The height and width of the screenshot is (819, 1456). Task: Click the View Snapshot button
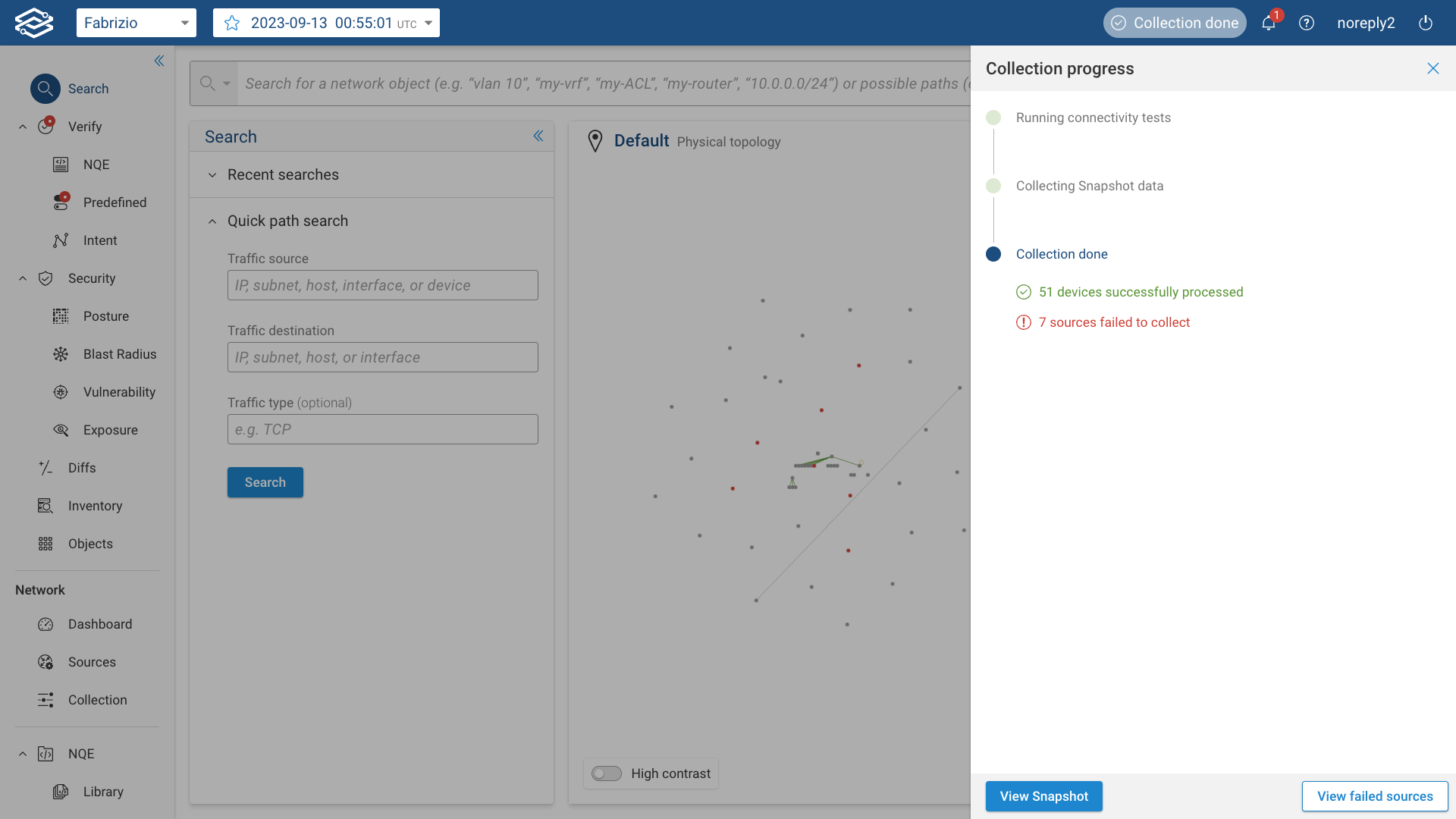coord(1043,796)
